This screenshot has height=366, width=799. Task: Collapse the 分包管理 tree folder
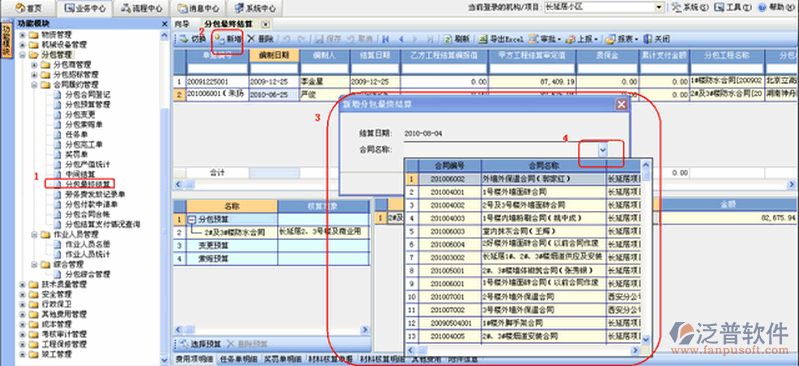point(22,55)
